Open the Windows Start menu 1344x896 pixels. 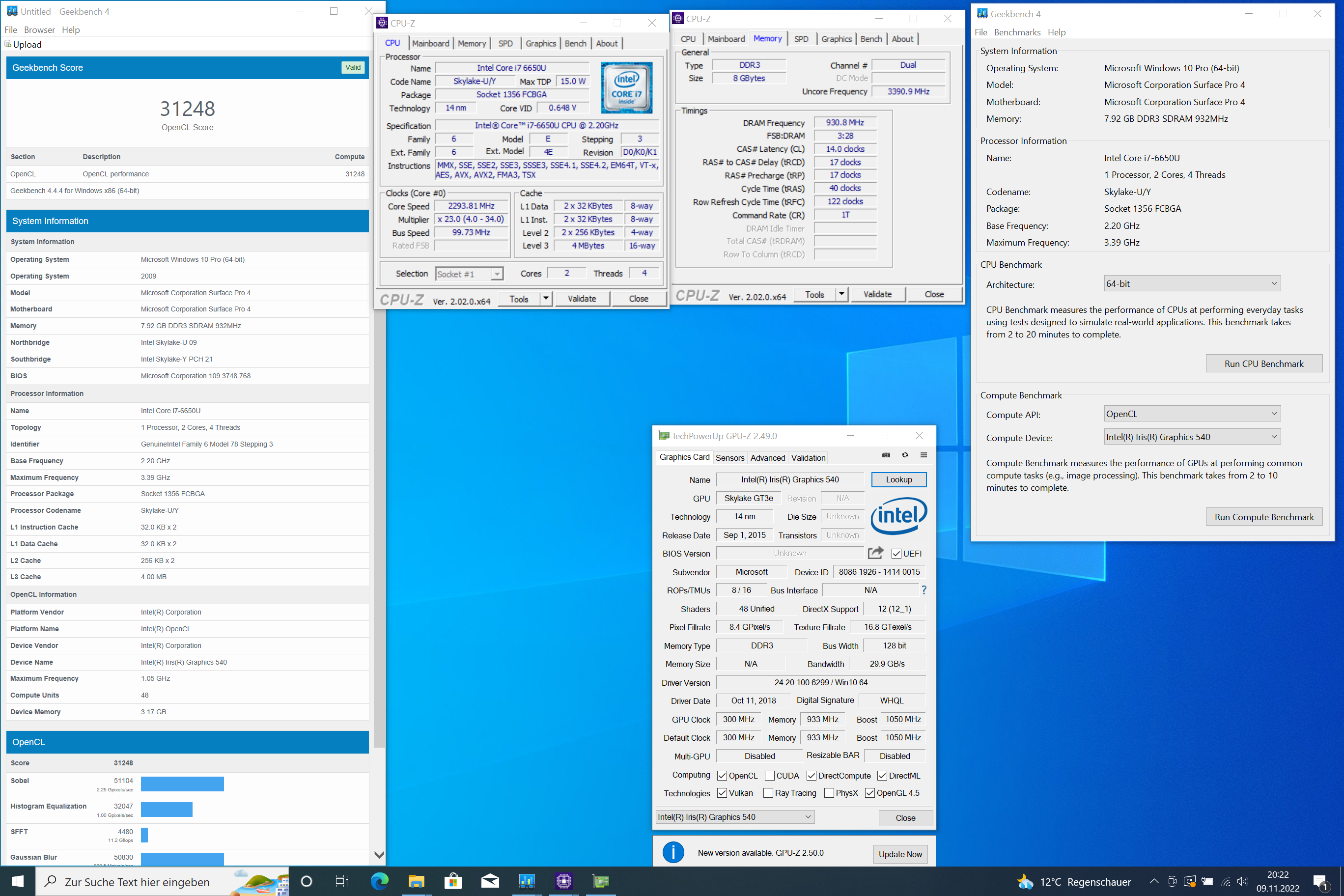tap(17, 881)
